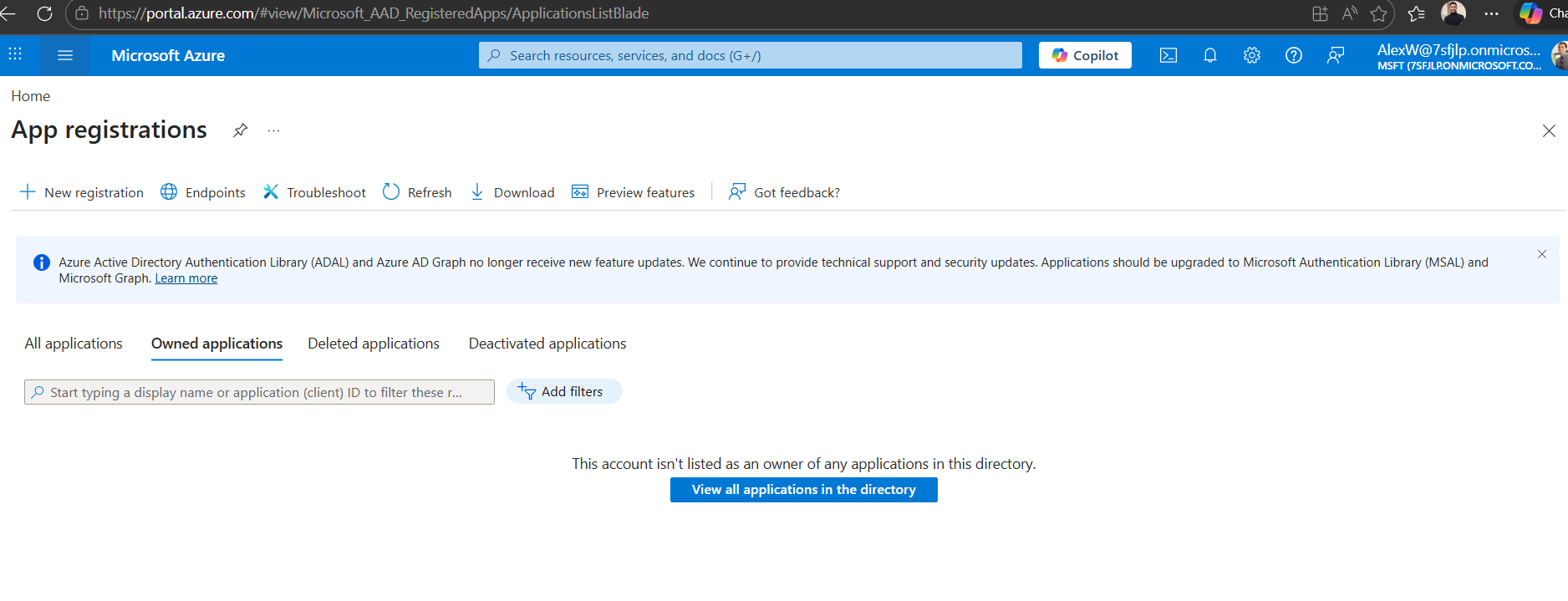Open the more options ellipsis beside title
The image size is (1568, 601).
click(x=273, y=130)
